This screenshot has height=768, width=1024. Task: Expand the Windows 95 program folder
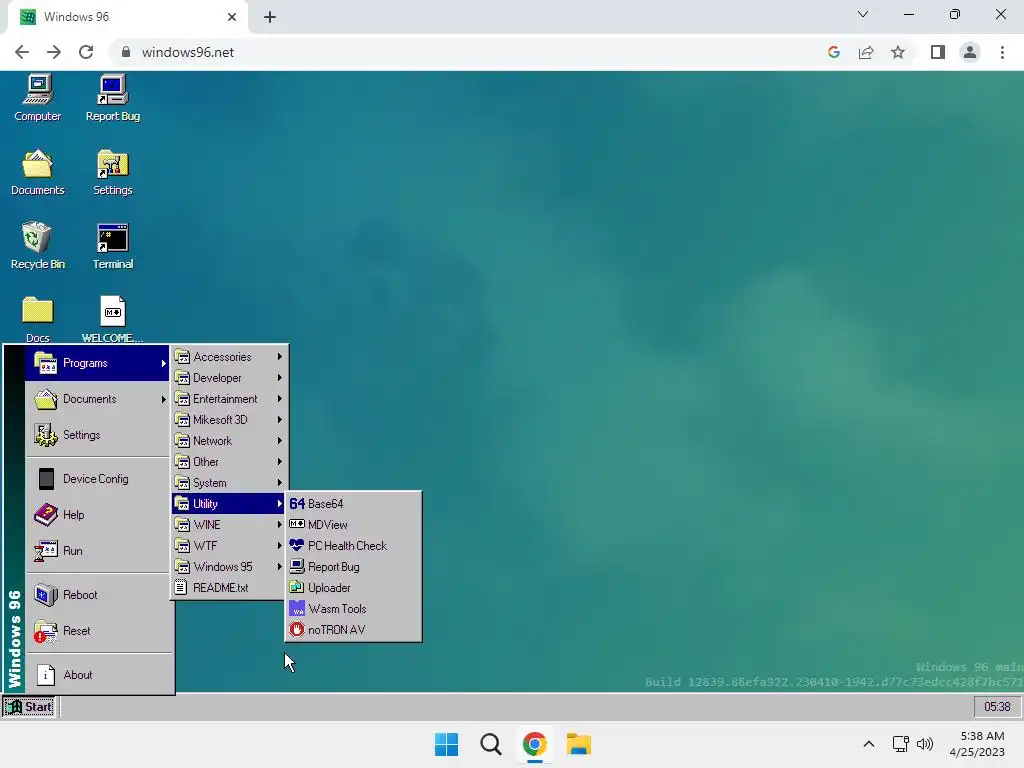coord(229,566)
